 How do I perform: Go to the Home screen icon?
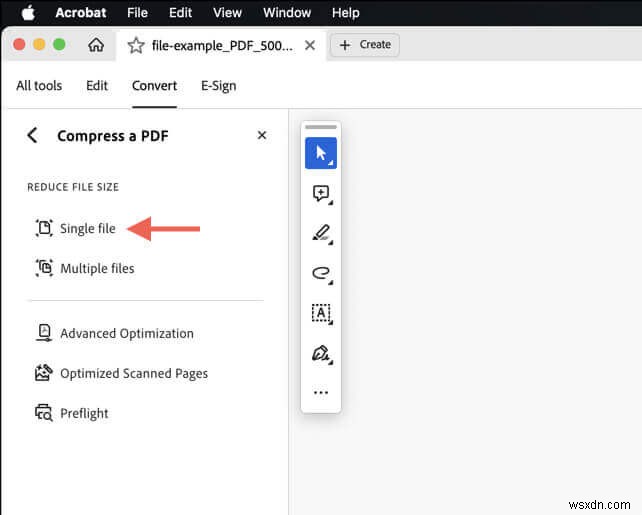click(96, 45)
